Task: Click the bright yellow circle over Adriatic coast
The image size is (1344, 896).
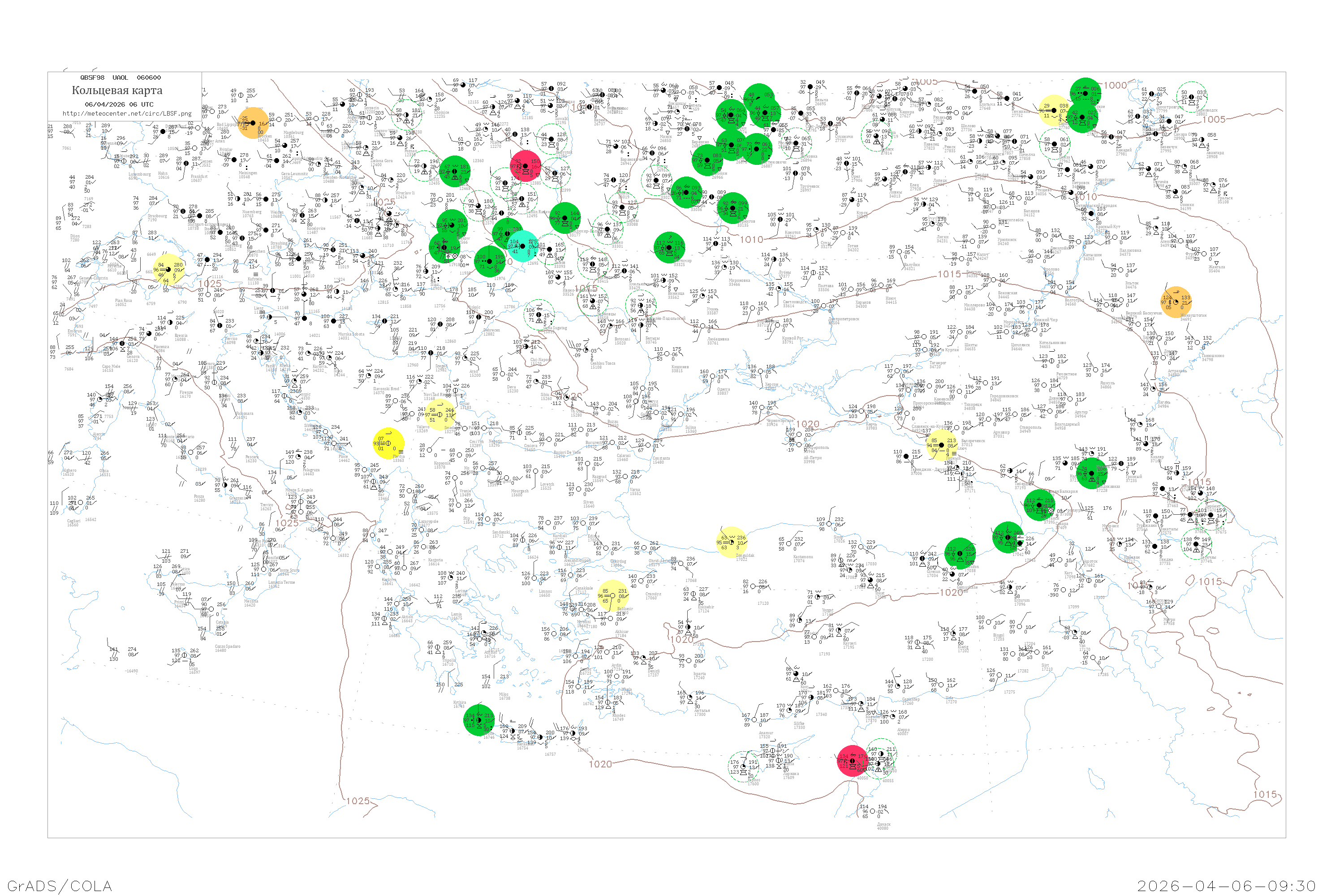Action: coord(388,443)
